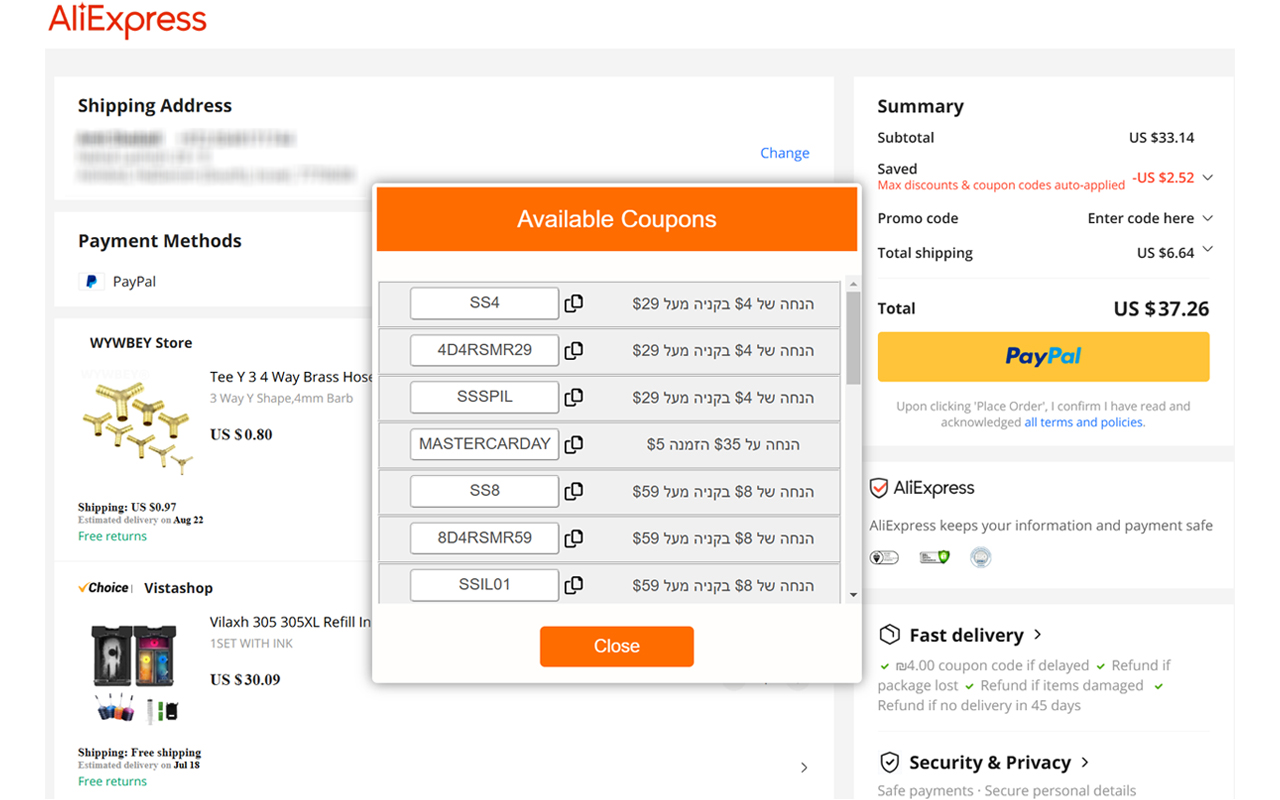Open the Fast delivery section arrow
Image resolution: width=1280 pixels, height=800 pixels.
1038,635
